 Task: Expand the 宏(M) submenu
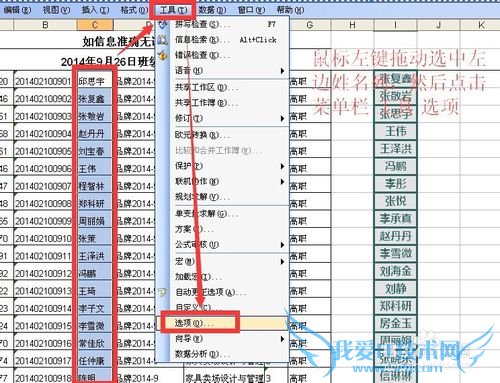(223, 261)
